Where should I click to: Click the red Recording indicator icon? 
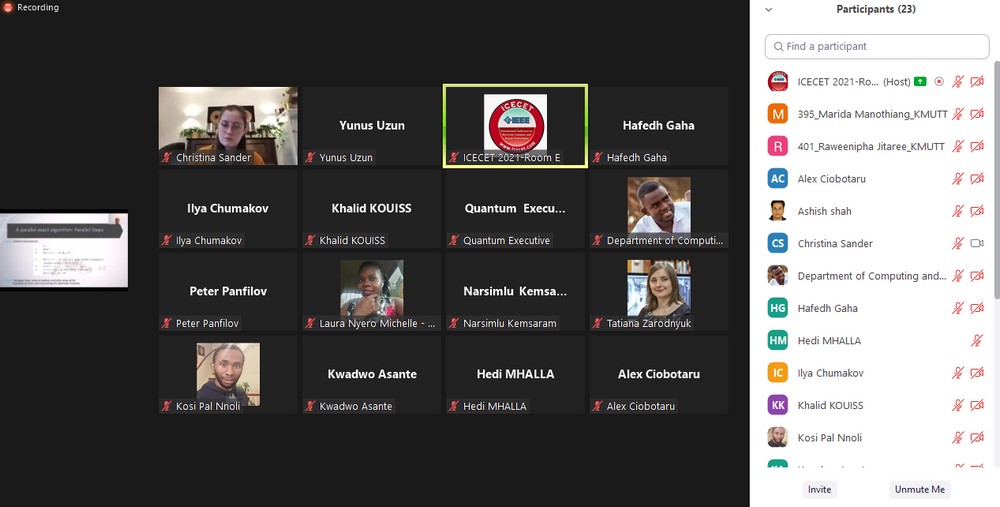[8, 8]
